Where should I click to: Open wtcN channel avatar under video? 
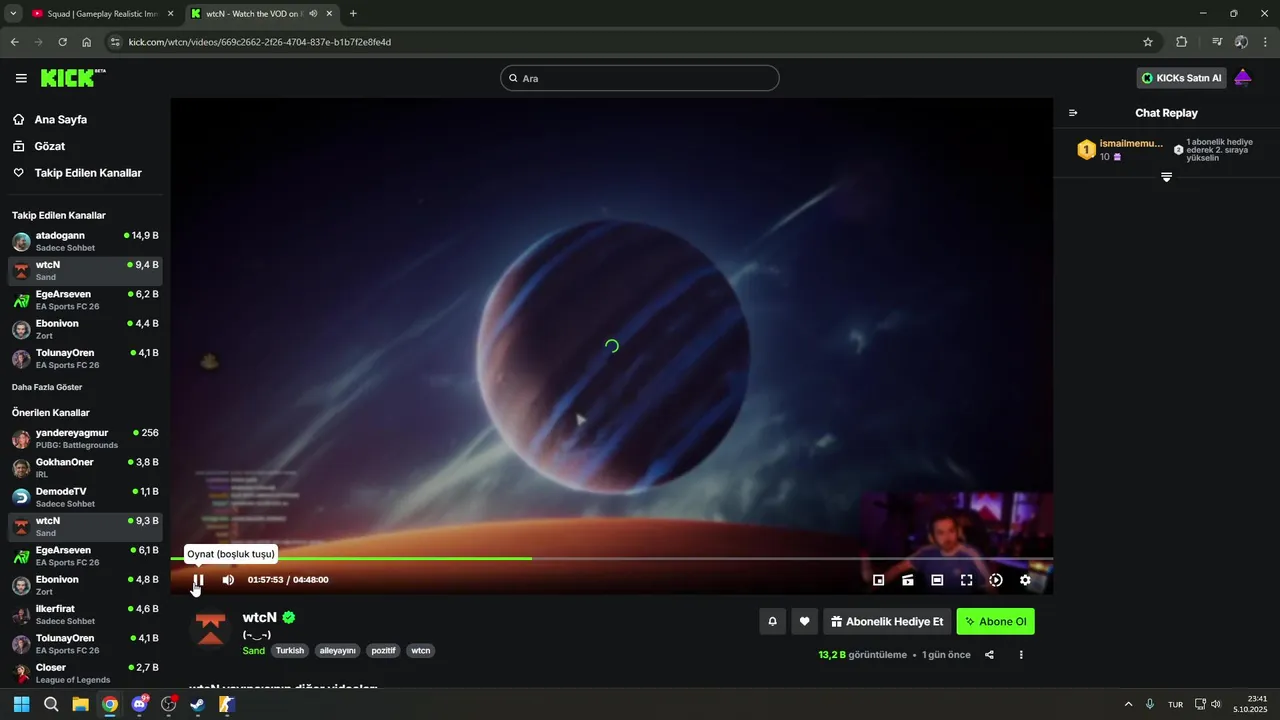210,628
